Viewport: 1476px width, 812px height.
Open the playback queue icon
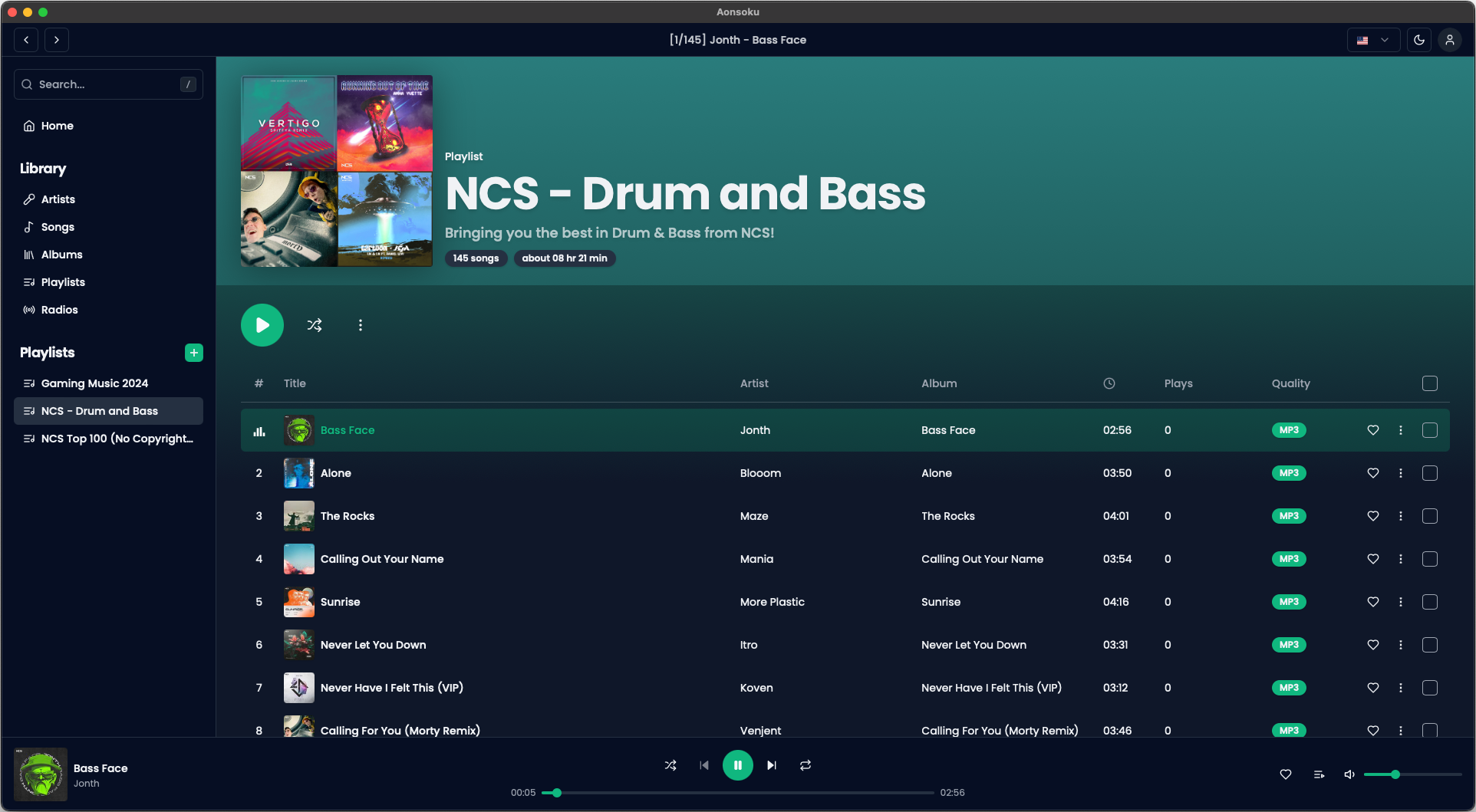pos(1318,774)
